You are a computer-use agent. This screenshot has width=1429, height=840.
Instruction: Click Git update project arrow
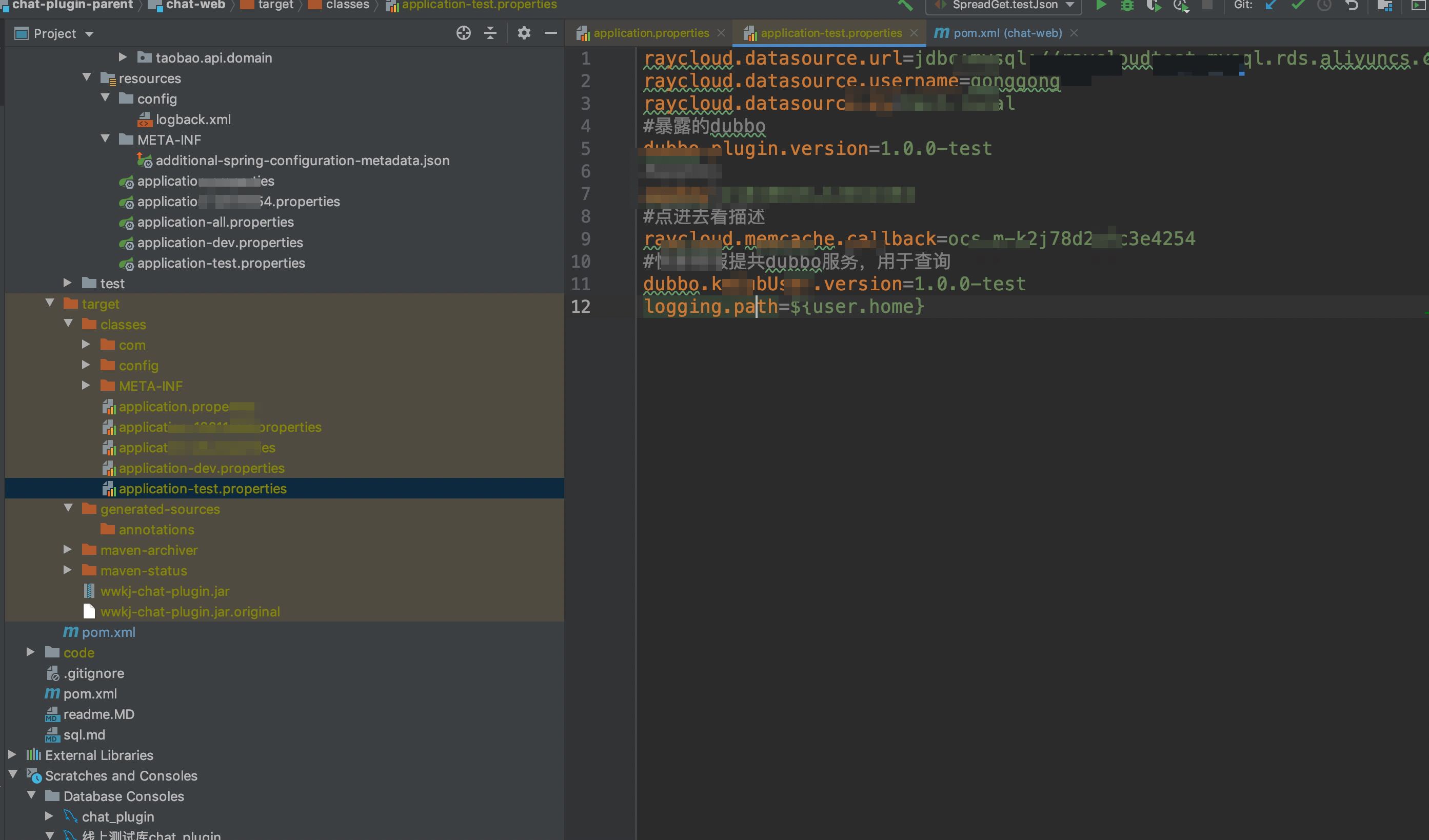click(1271, 5)
